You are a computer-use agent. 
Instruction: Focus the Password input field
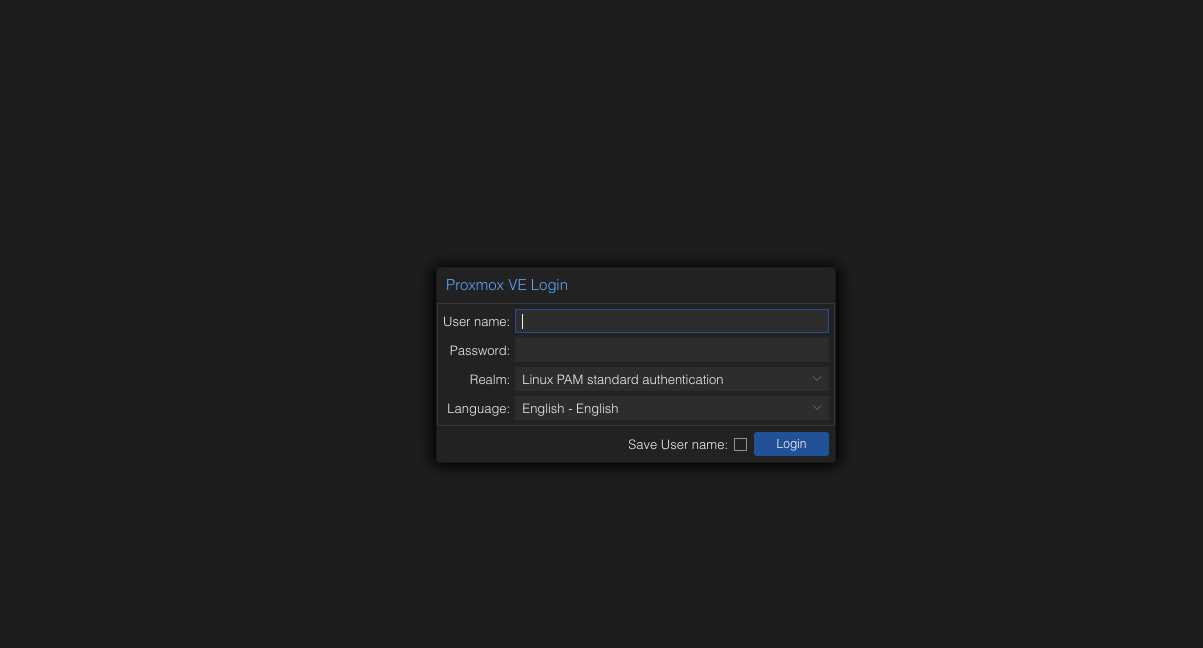coord(671,350)
